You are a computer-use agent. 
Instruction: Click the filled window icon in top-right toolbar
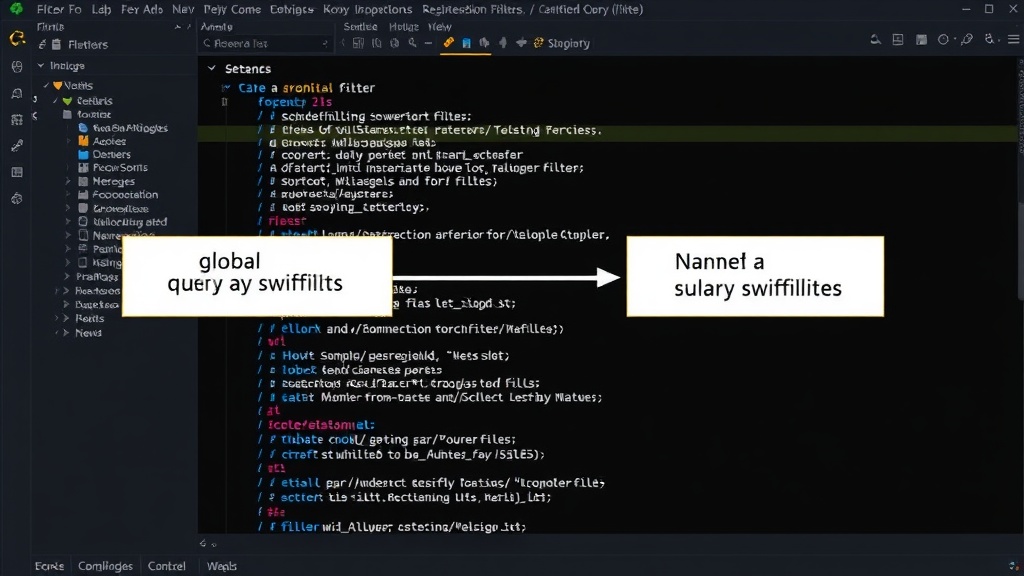pos(921,40)
